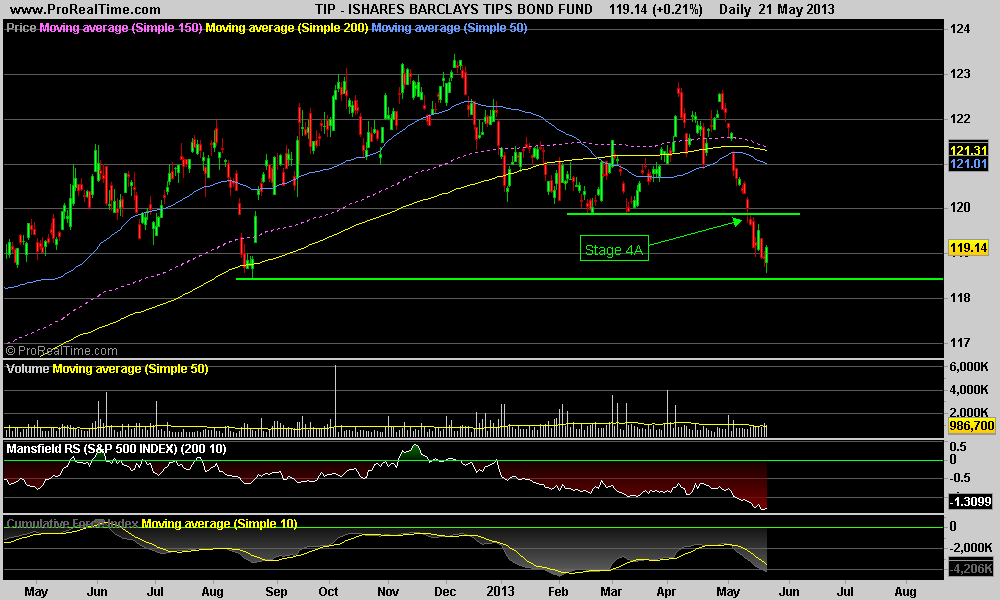Screen dimensions: 1000x600
Task: Click the Price label in chart legend
Action: tap(21, 28)
